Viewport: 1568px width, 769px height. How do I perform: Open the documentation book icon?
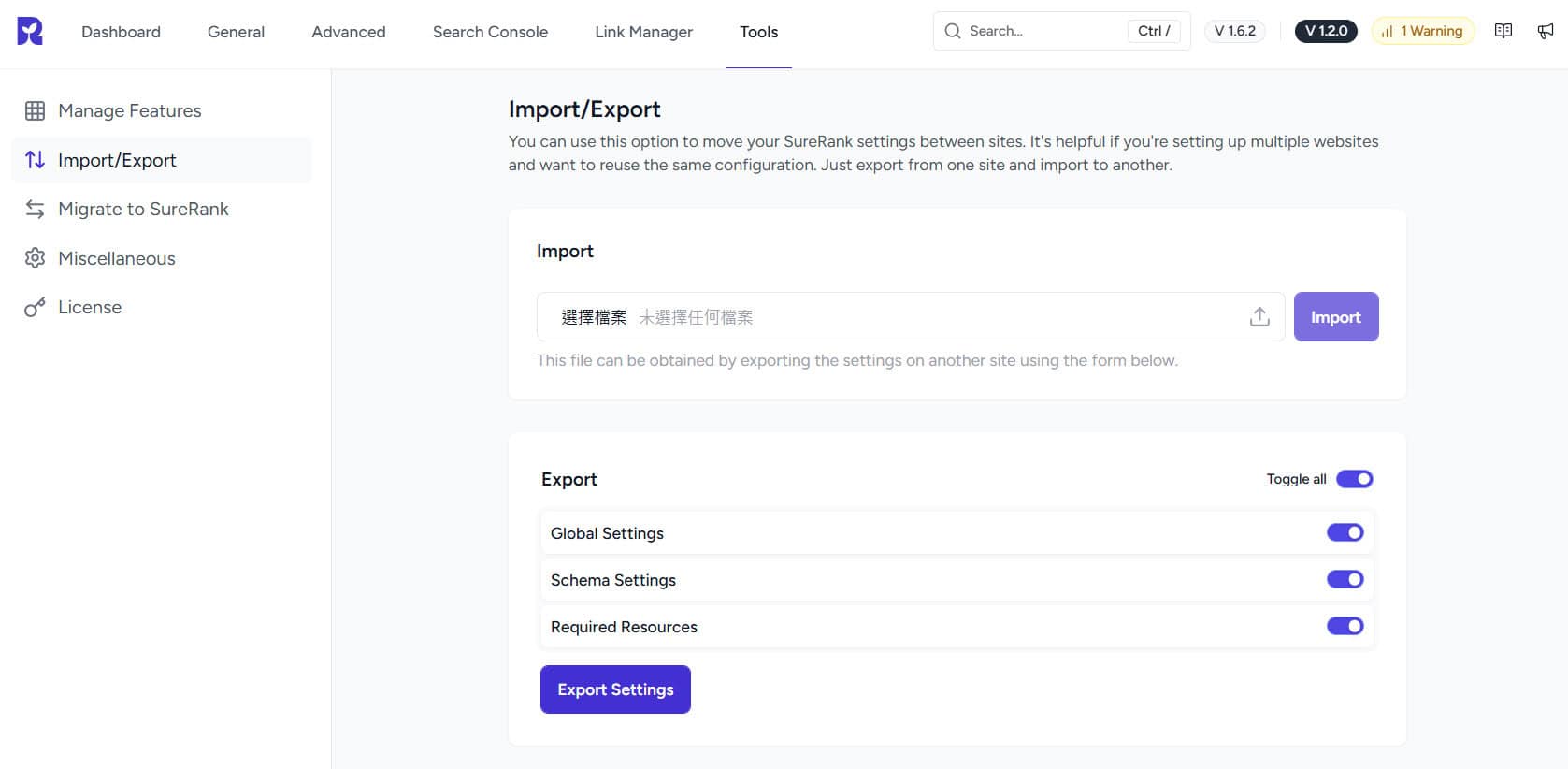[1503, 31]
